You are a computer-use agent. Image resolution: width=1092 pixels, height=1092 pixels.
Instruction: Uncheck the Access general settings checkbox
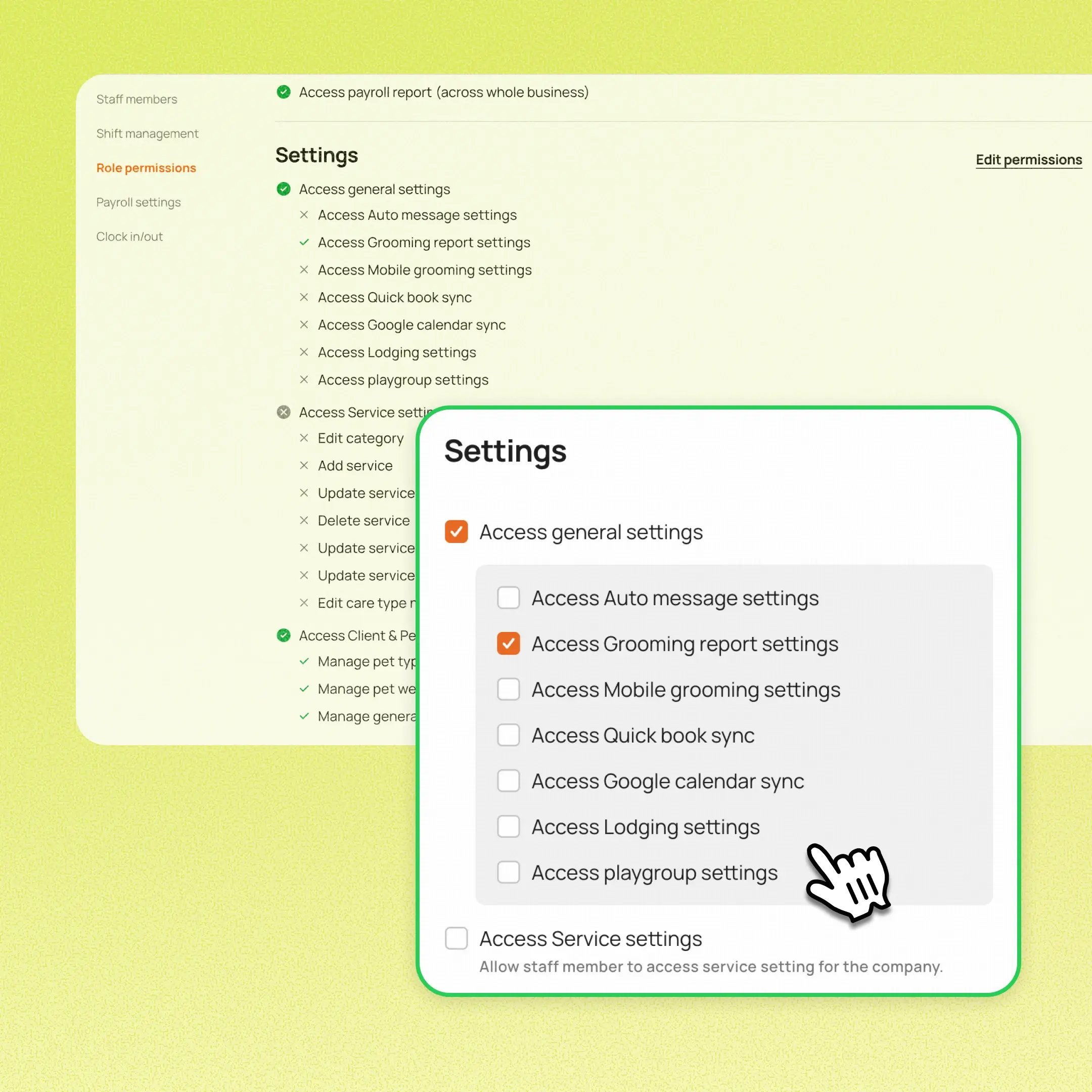(x=456, y=531)
